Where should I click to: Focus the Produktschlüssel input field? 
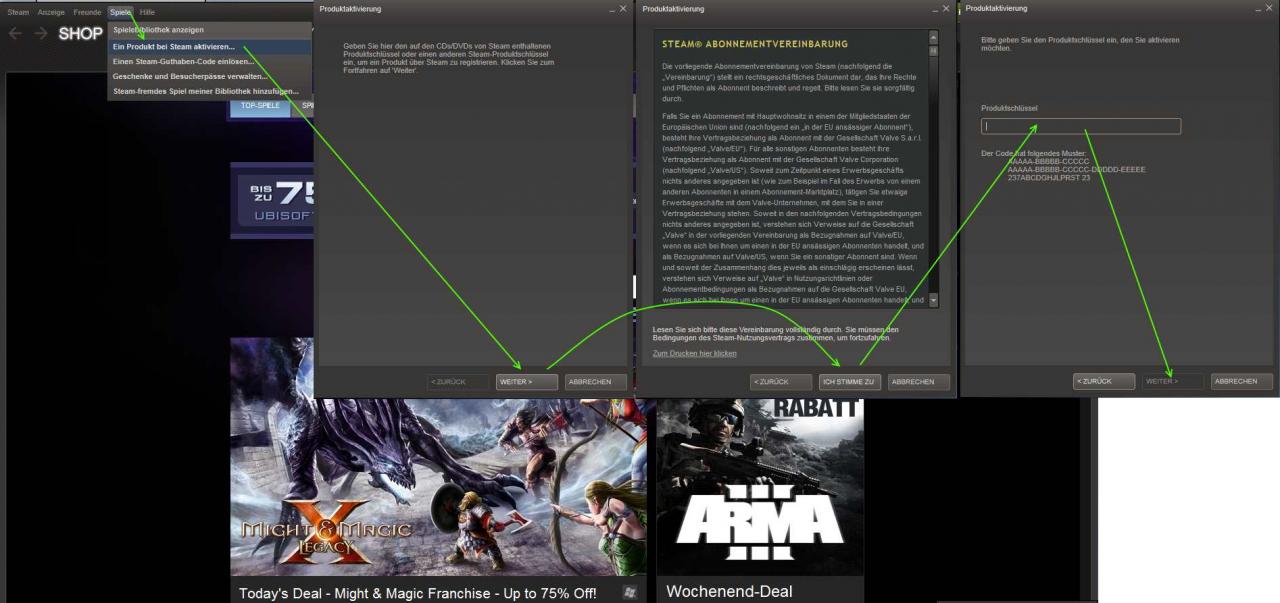pos(1080,126)
